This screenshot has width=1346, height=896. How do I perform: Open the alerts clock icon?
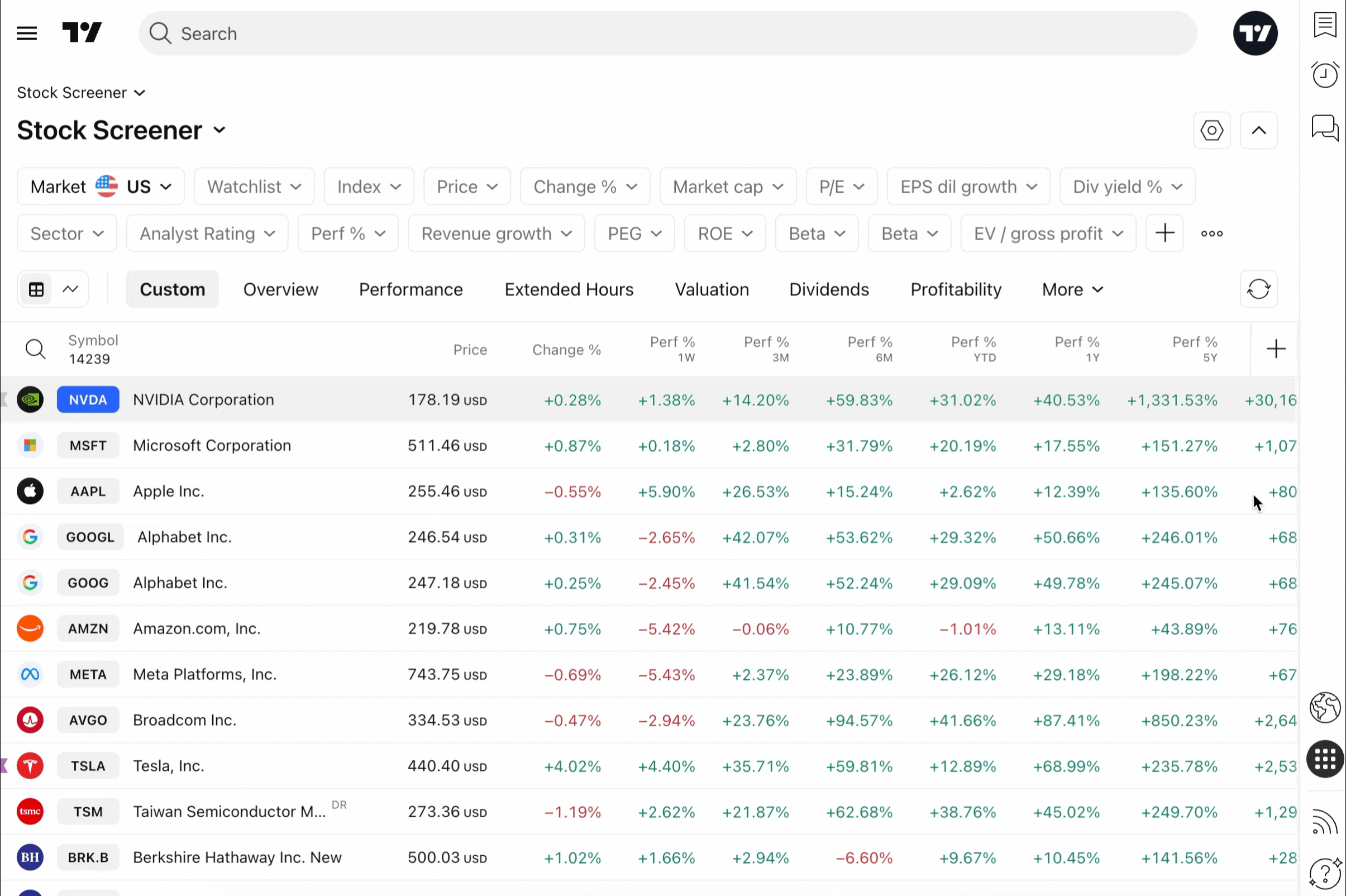1324,75
